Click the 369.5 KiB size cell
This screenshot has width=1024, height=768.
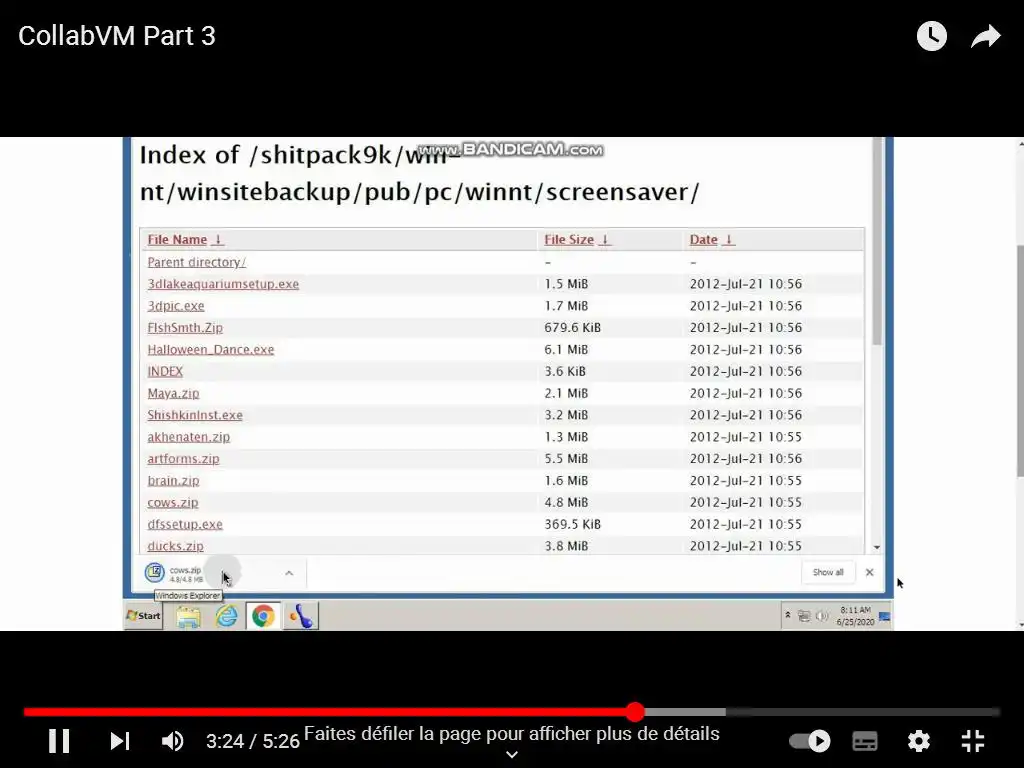pyautogui.click(x=573, y=524)
